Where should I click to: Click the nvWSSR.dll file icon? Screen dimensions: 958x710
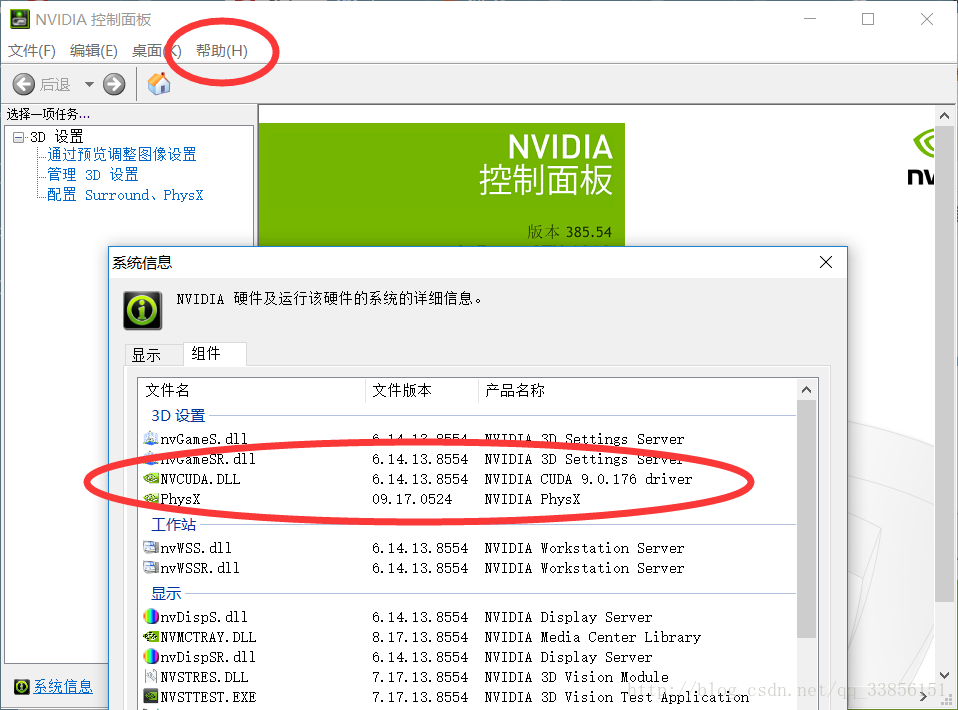coord(150,568)
